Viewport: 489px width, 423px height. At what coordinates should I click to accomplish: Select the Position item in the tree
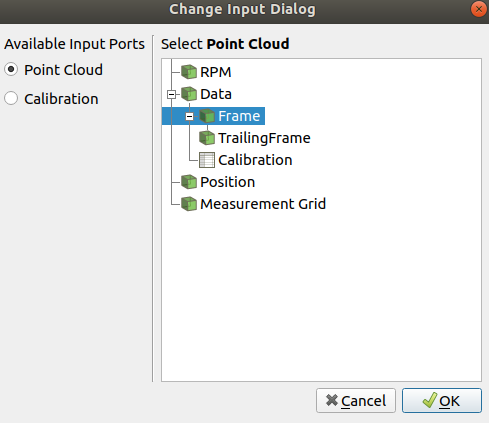tap(228, 182)
